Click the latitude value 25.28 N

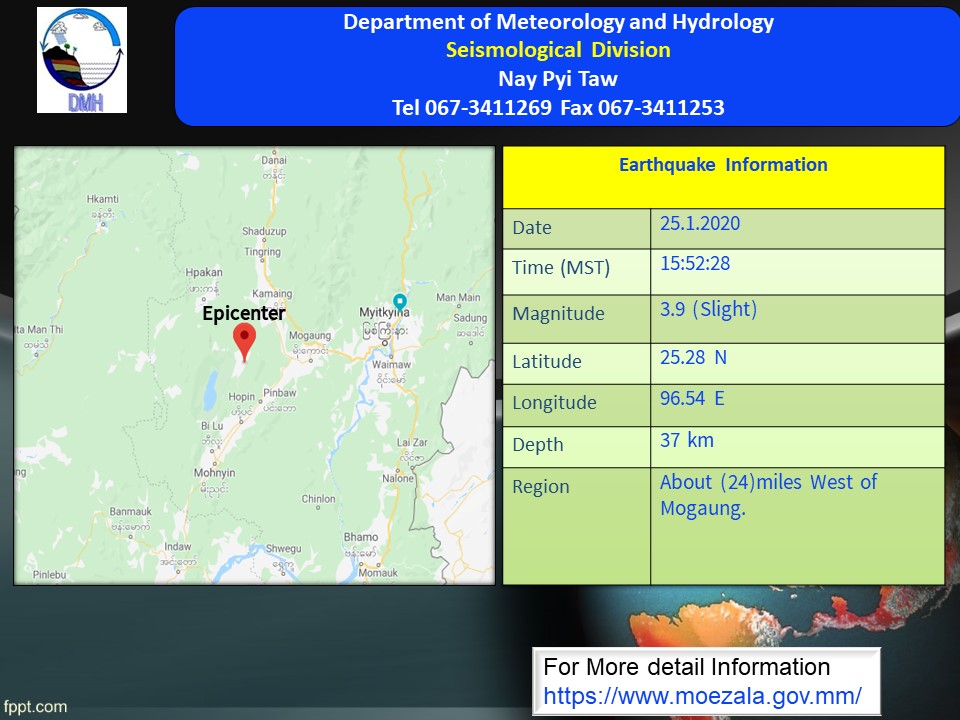click(693, 358)
